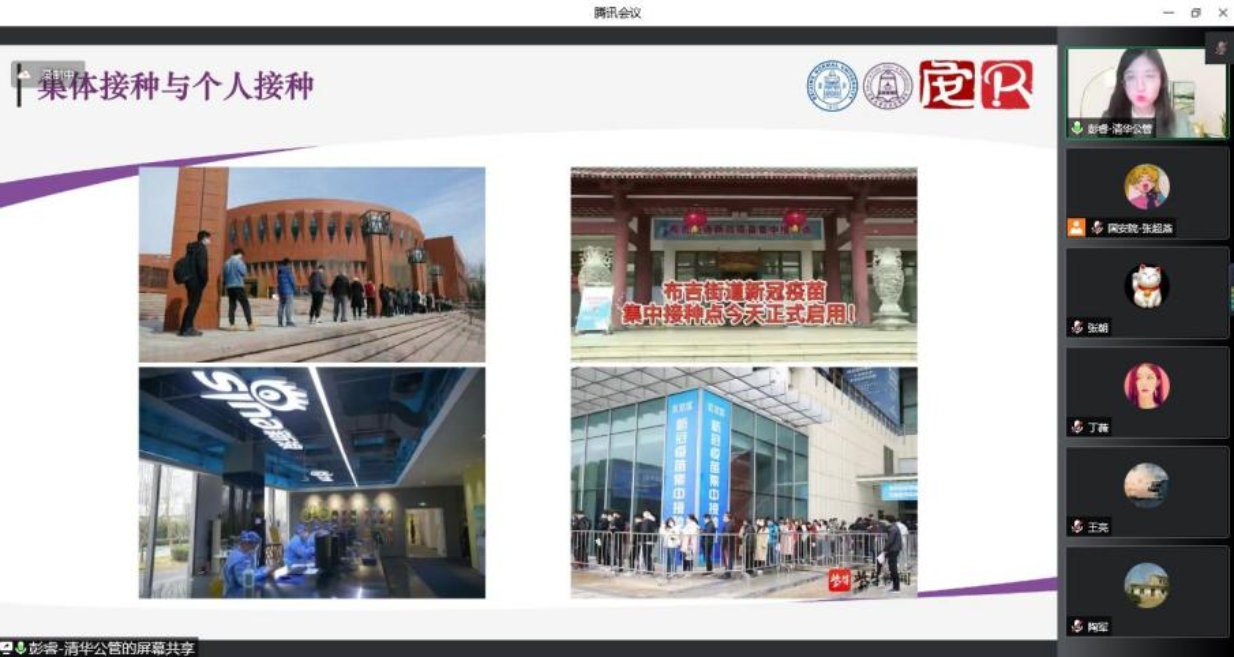Click the Sina office vaccination photo

coord(312,482)
